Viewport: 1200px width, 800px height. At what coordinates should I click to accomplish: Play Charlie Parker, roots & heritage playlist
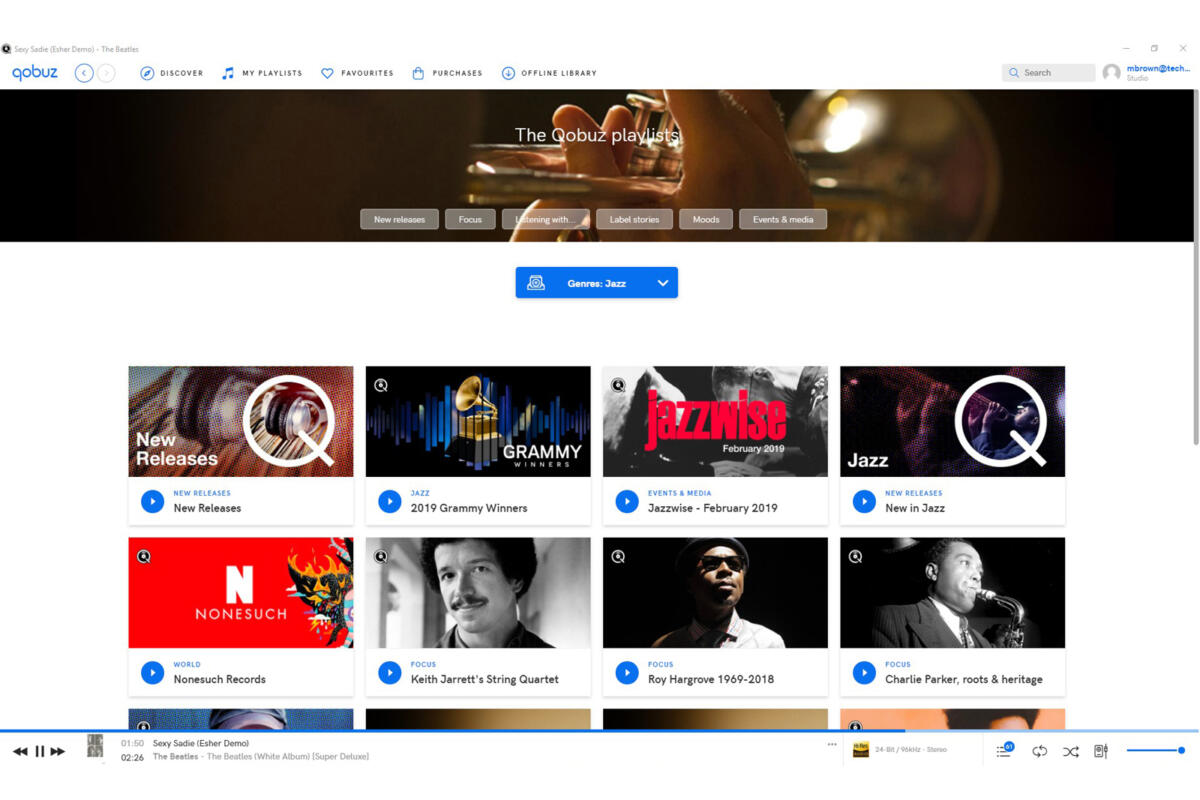coord(864,672)
